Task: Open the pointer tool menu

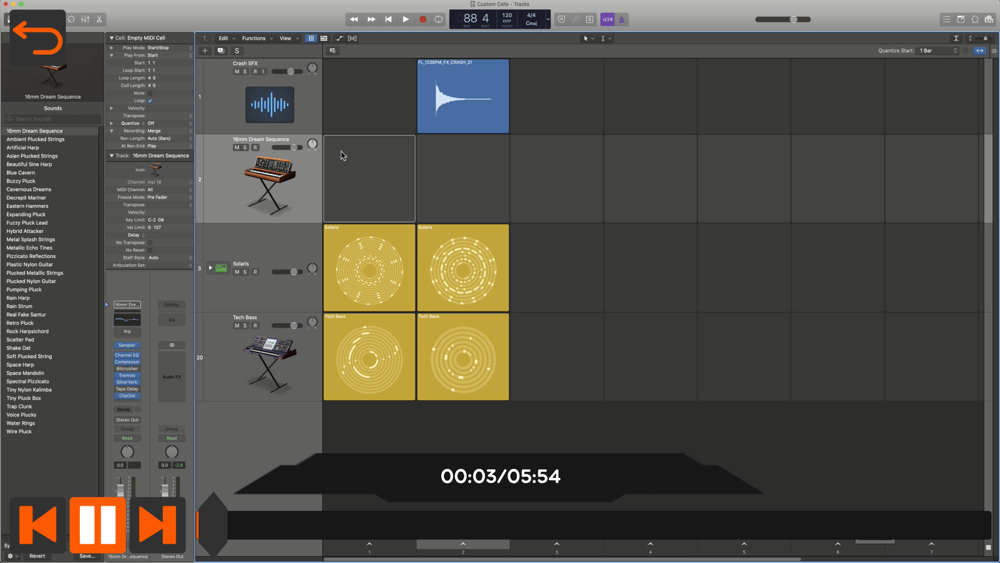Action: 588,38
